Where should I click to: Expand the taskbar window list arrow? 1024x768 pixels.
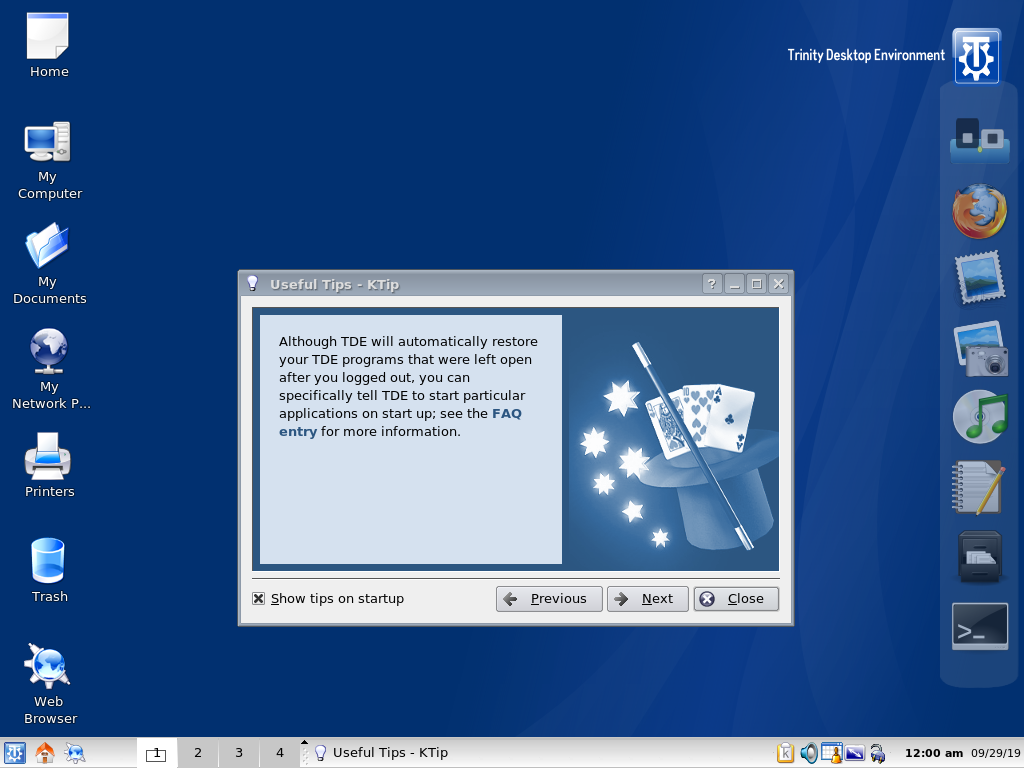(x=304, y=743)
